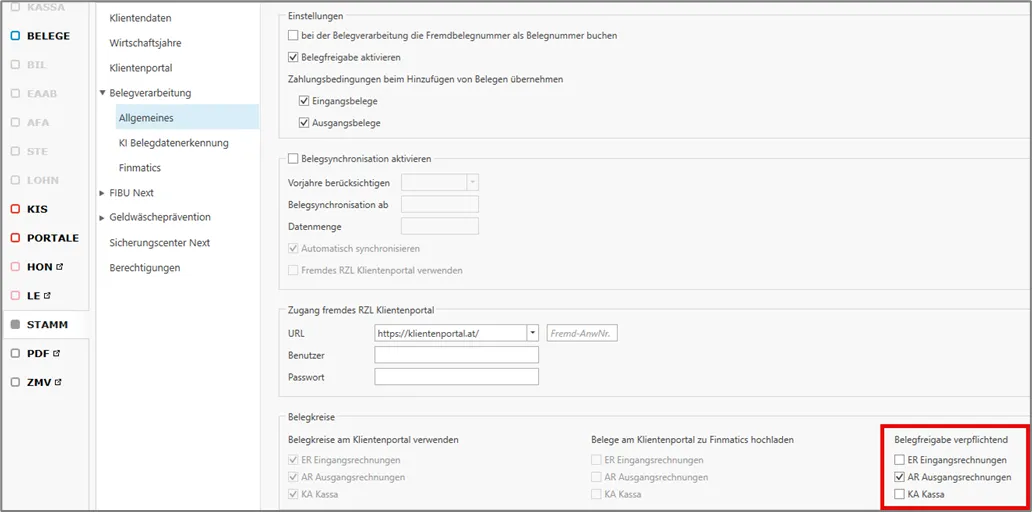Toggle Automatisch synchronisieren checkbox
The height and width of the screenshot is (512, 1032).
(294, 249)
